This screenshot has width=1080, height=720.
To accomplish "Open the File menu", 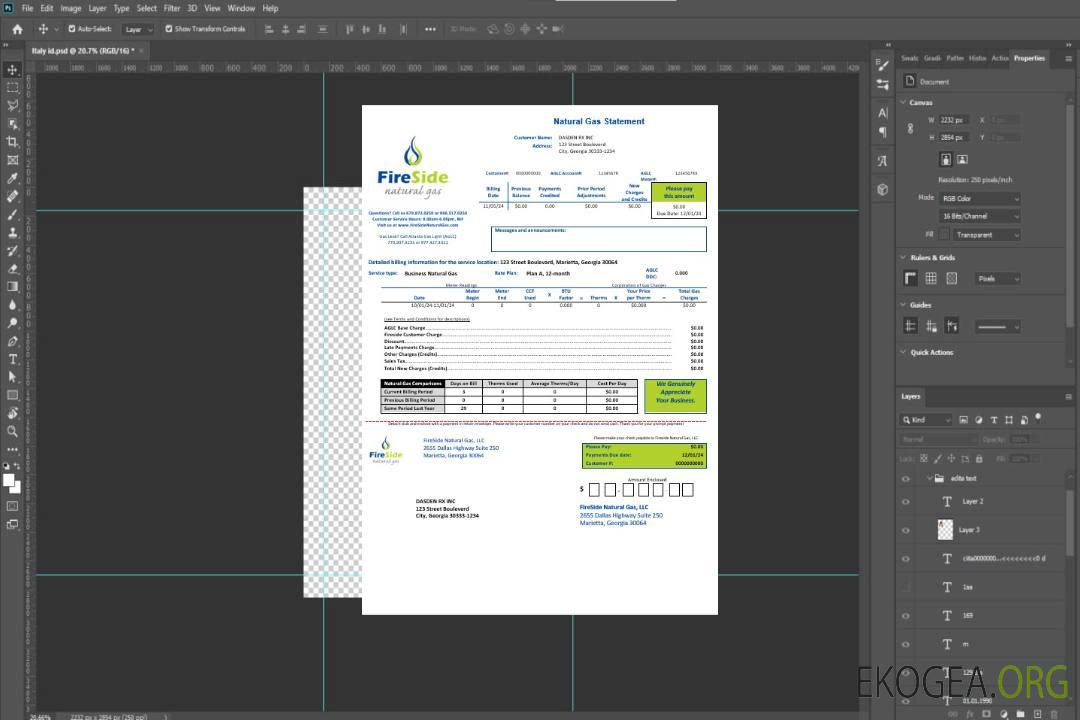I will (28, 8).
